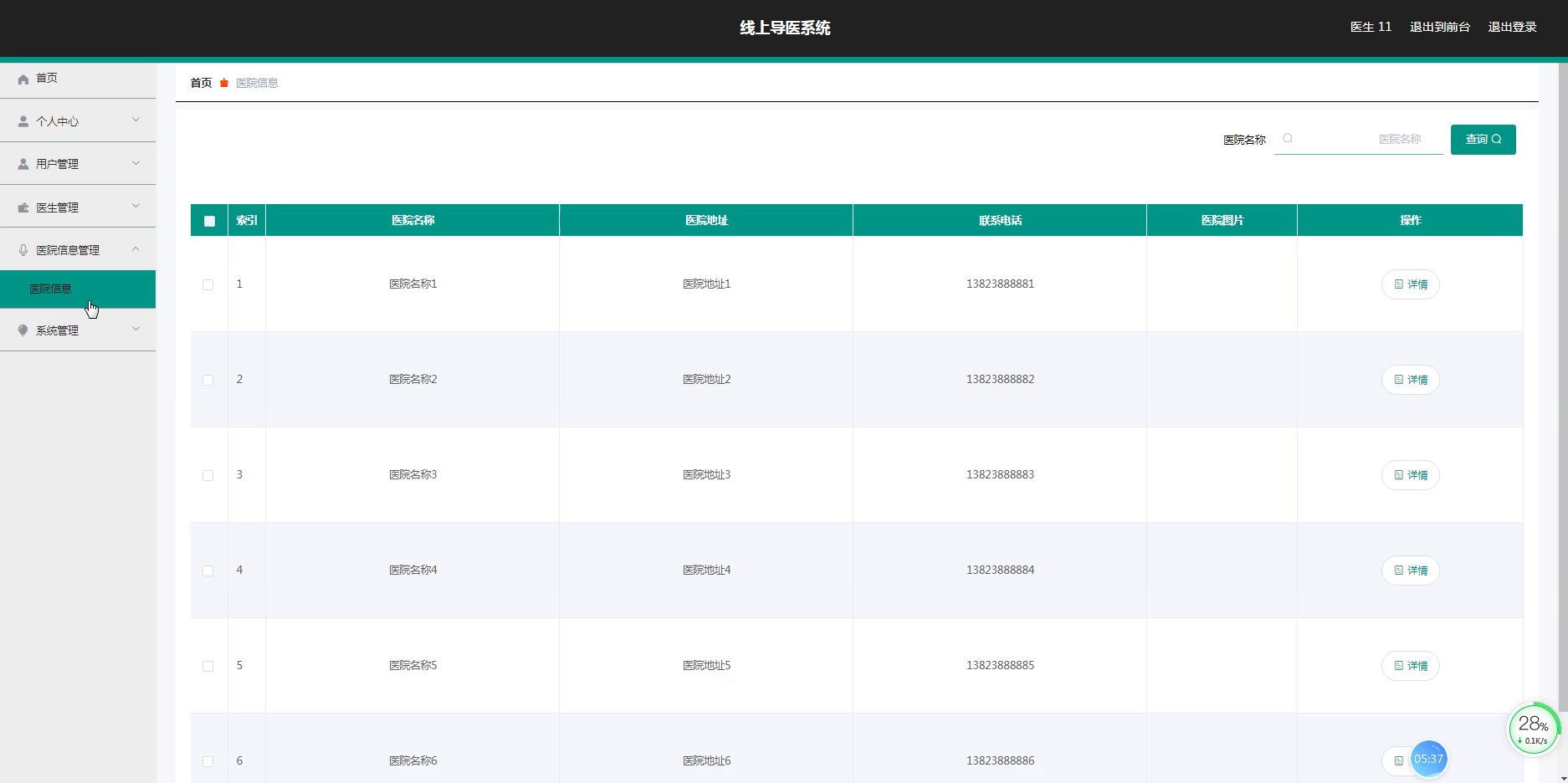Image resolution: width=1568 pixels, height=783 pixels.
Task: Click the blue 05:37 timer bubble
Action: (x=1428, y=760)
